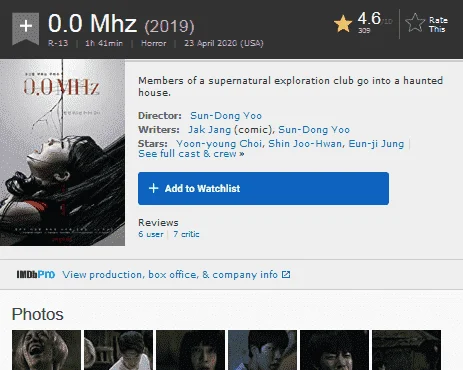This screenshot has width=463, height=370.
Task: Click the external link icon beside company info
Action: pyautogui.click(x=286, y=274)
